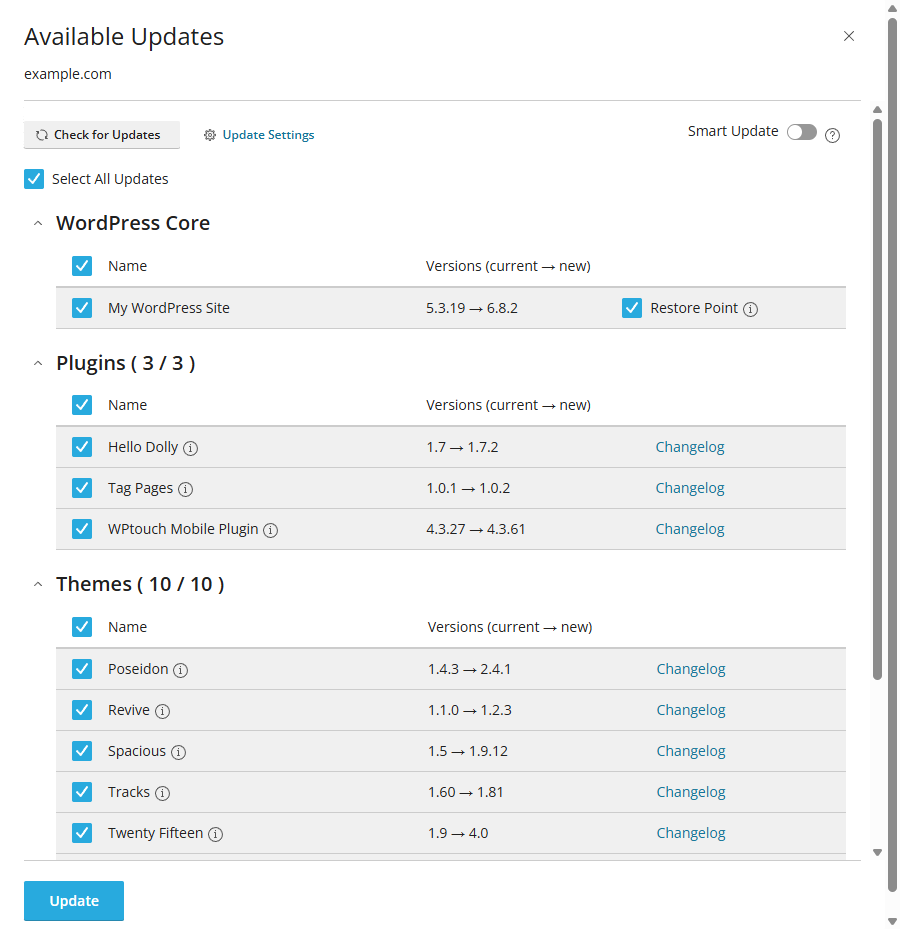
Task: Click the info icon next to Twenty Fifteen
Action: (x=216, y=834)
